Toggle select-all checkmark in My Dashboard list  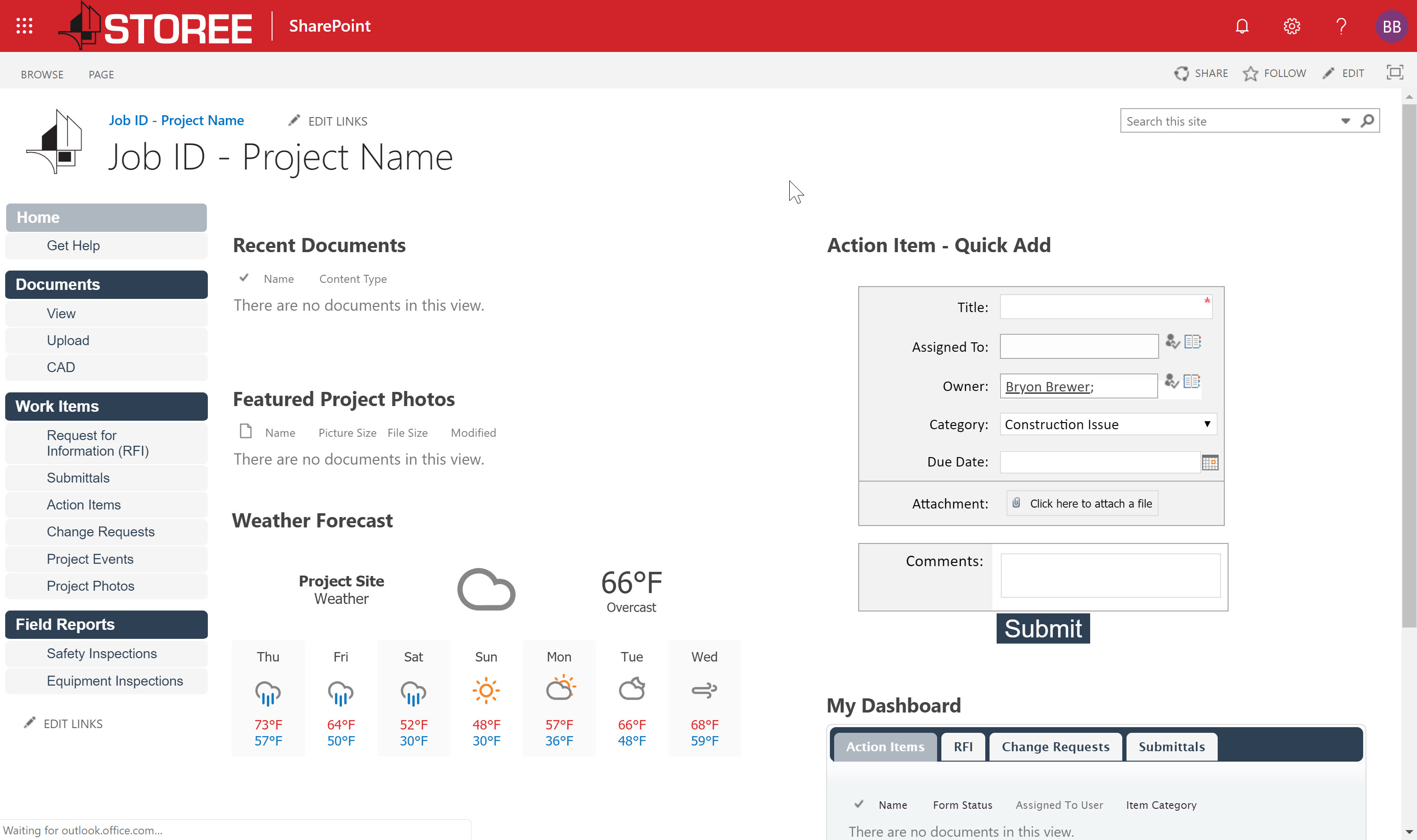(859, 804)
